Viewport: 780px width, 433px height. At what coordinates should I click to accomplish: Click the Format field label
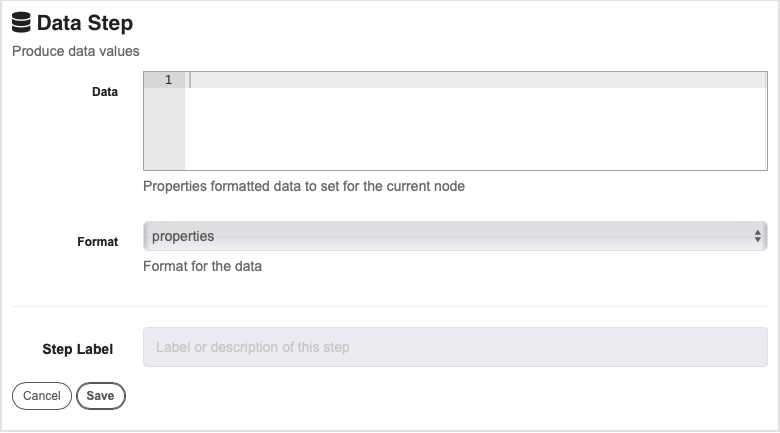click(x=98, y=242)
